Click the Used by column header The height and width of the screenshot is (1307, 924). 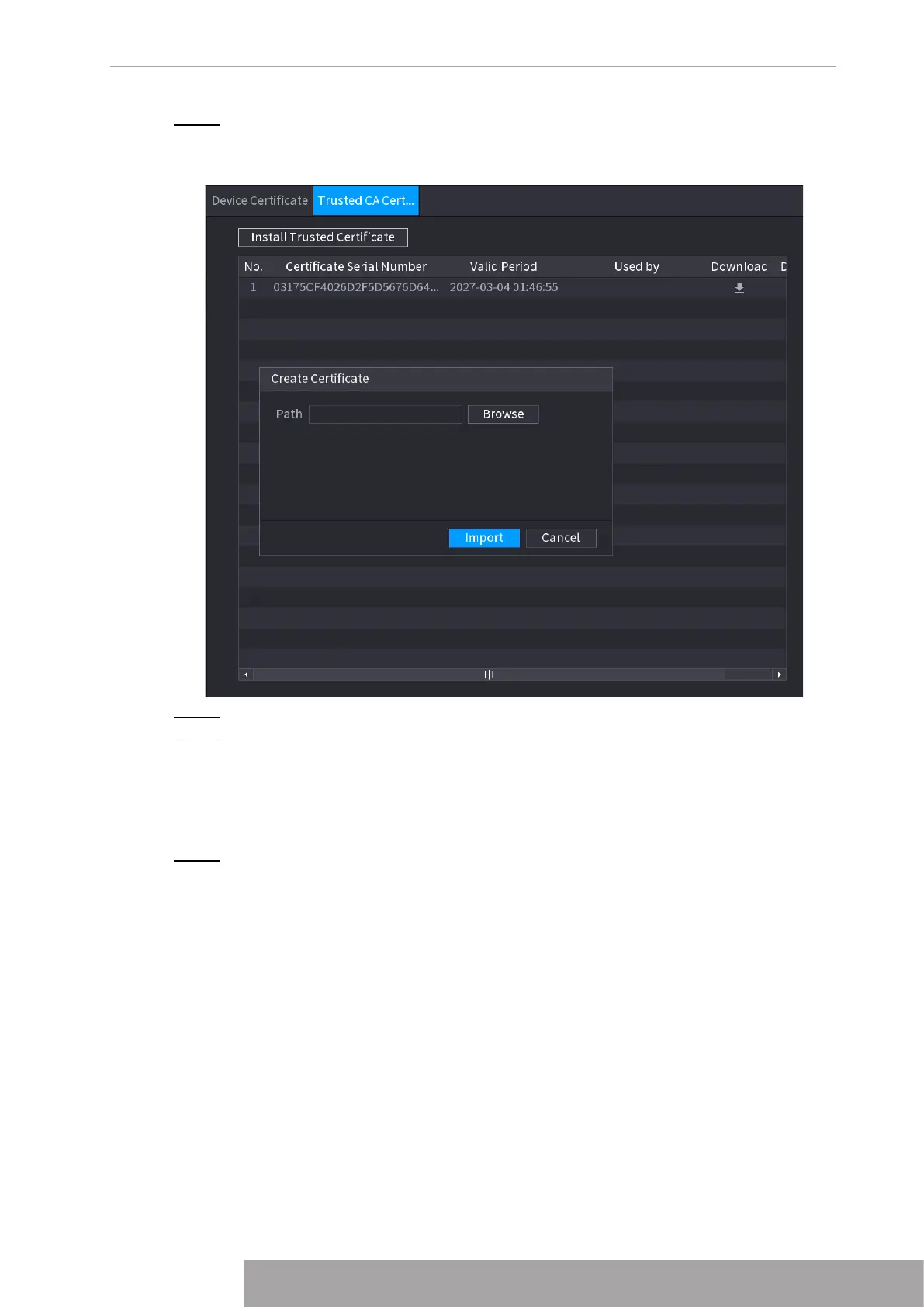pyautogui.click(x=637, y=266)
